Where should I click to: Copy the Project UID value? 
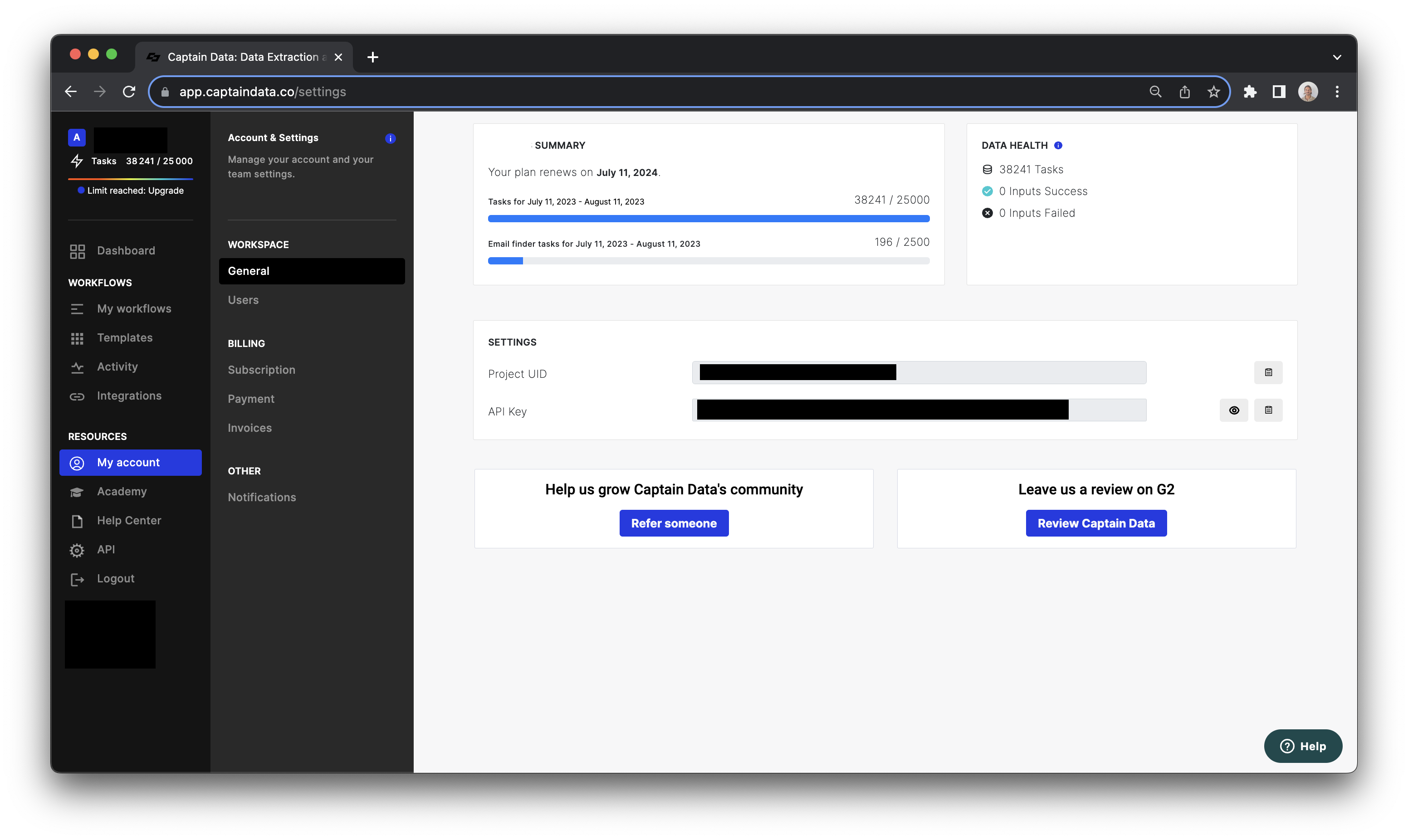tap(1268, 372)
